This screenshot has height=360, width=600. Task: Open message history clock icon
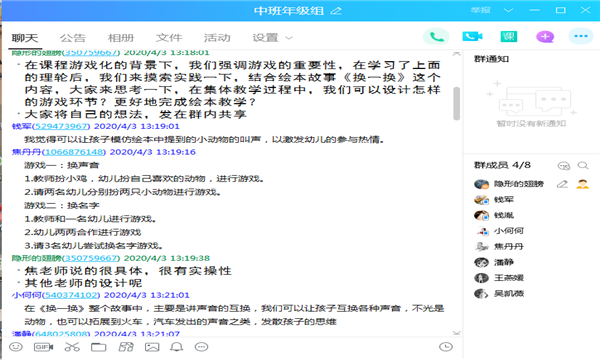point(446,347)
